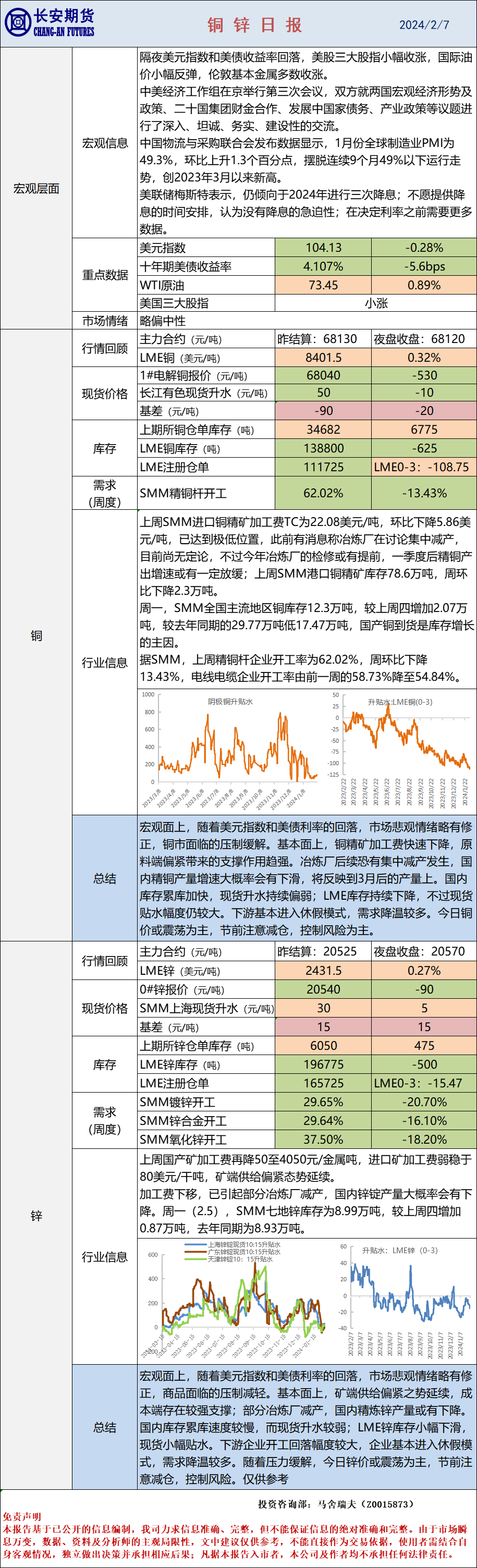Viewport: 477px width, 1568px height.
Task: Select the 0#锌报价 value 20540
Action: [323, 989]
